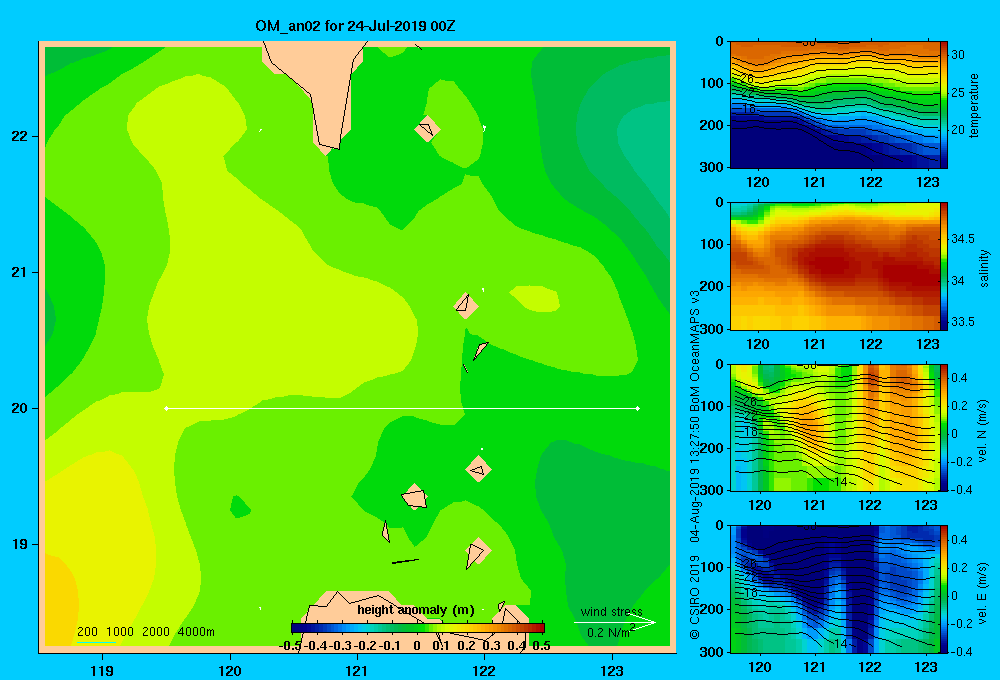Screen dimensions: 1000x680
Task: Click the island near 19.3N 121.5E
Action: click(415, 497)
